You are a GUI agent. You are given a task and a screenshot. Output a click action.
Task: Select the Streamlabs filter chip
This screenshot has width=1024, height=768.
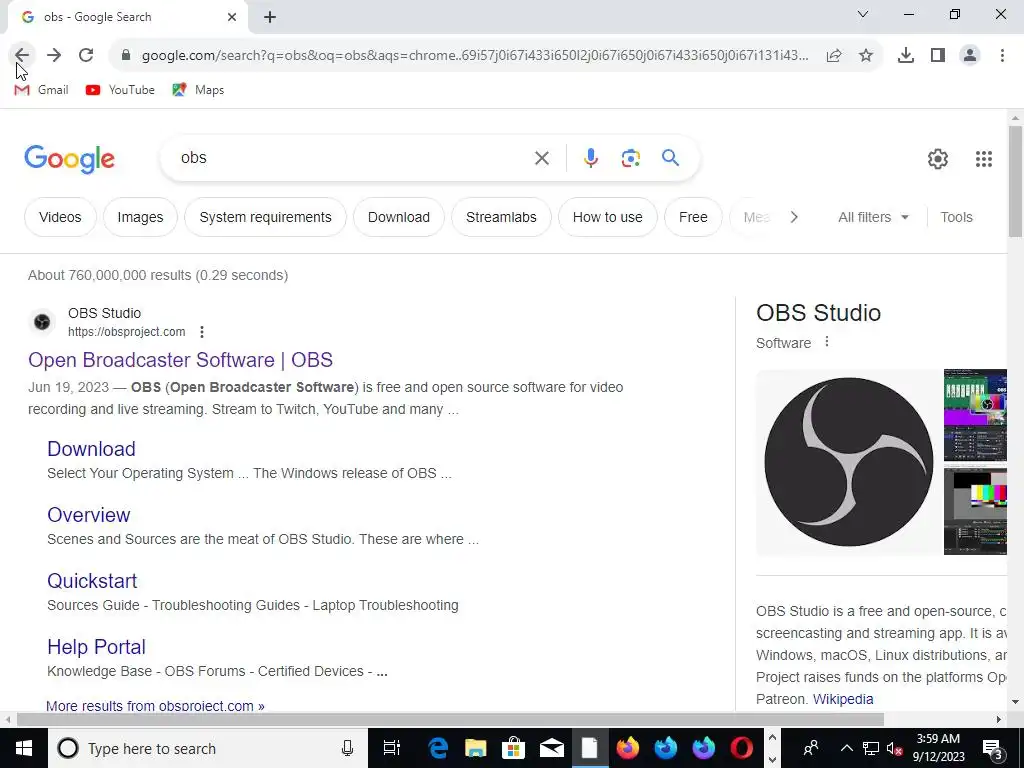click(502, 217)
